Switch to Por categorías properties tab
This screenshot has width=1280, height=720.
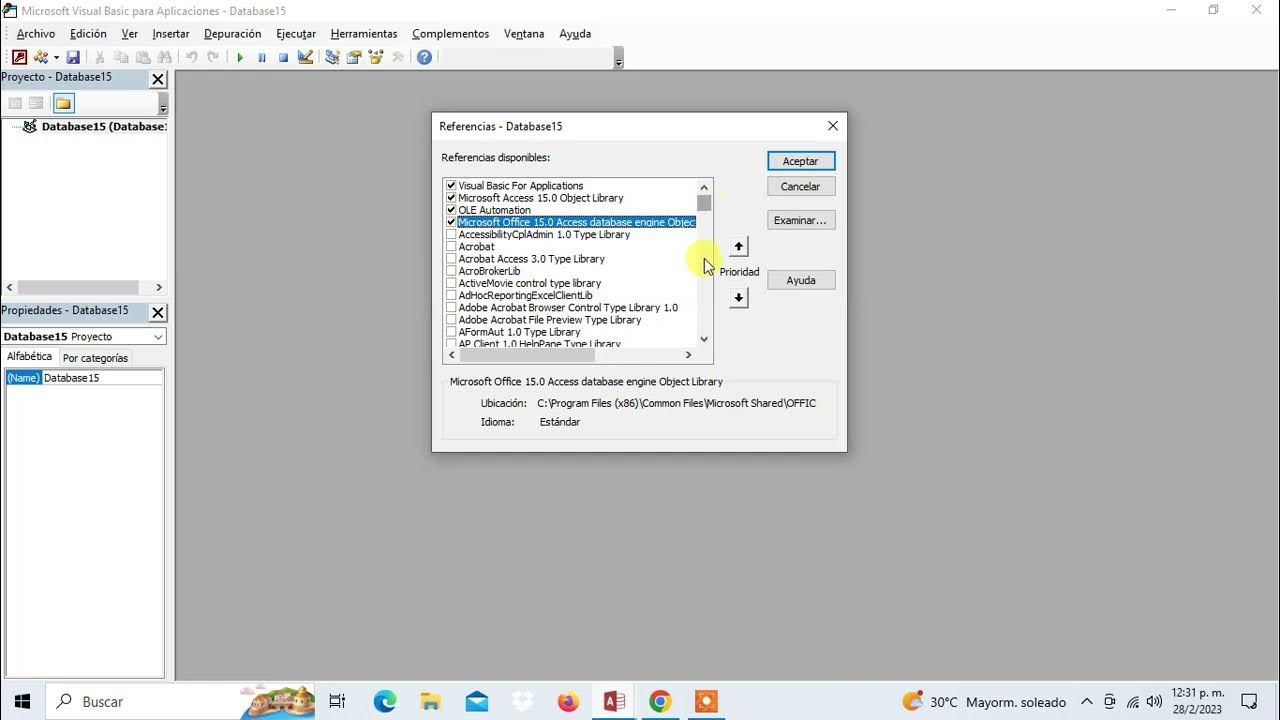click(x=95, y=358)
